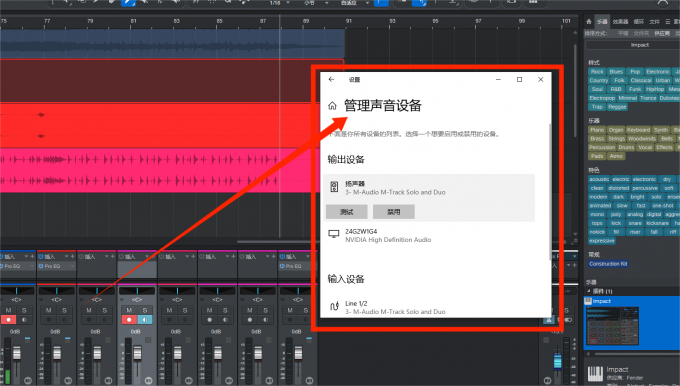Sort browser by 供应商
This screenshot has height=386, width=680.
pyautogui.click(x=662, y=33)
